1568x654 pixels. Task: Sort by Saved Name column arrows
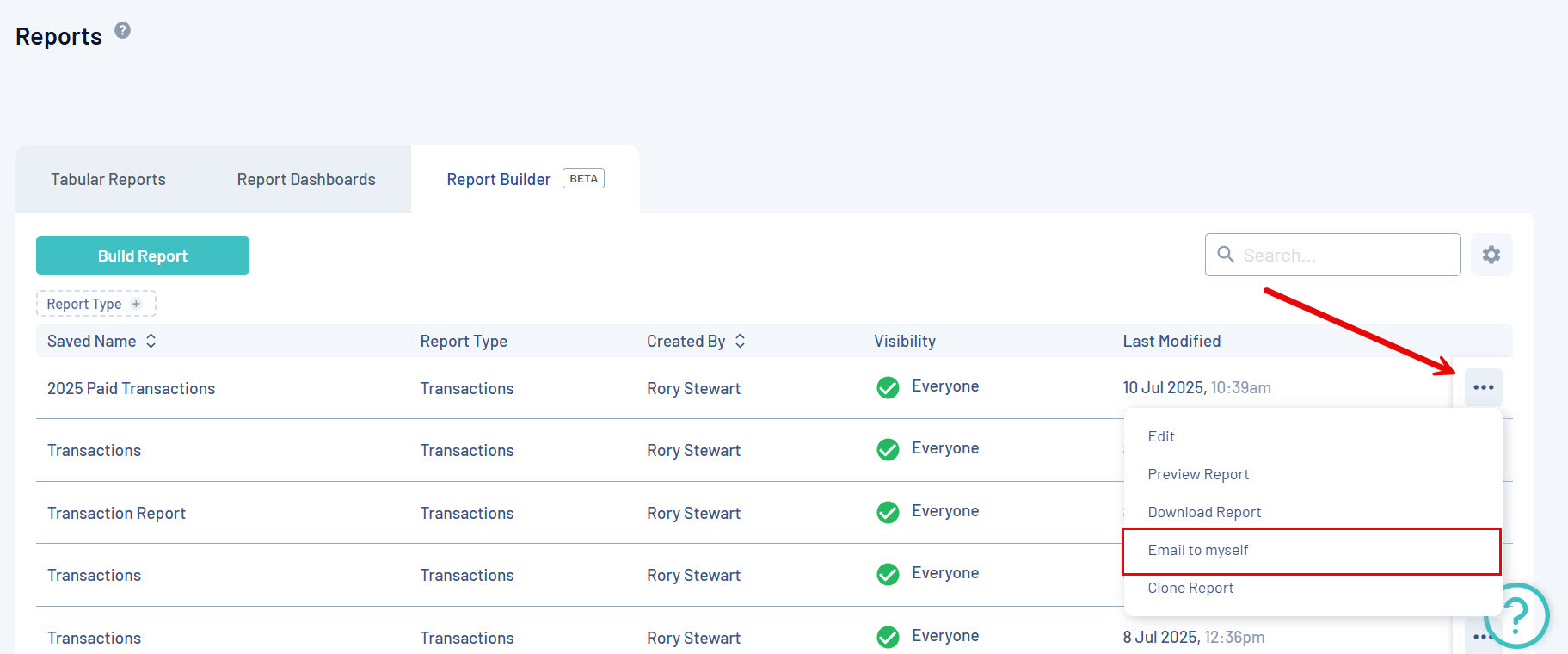point(151,341)
